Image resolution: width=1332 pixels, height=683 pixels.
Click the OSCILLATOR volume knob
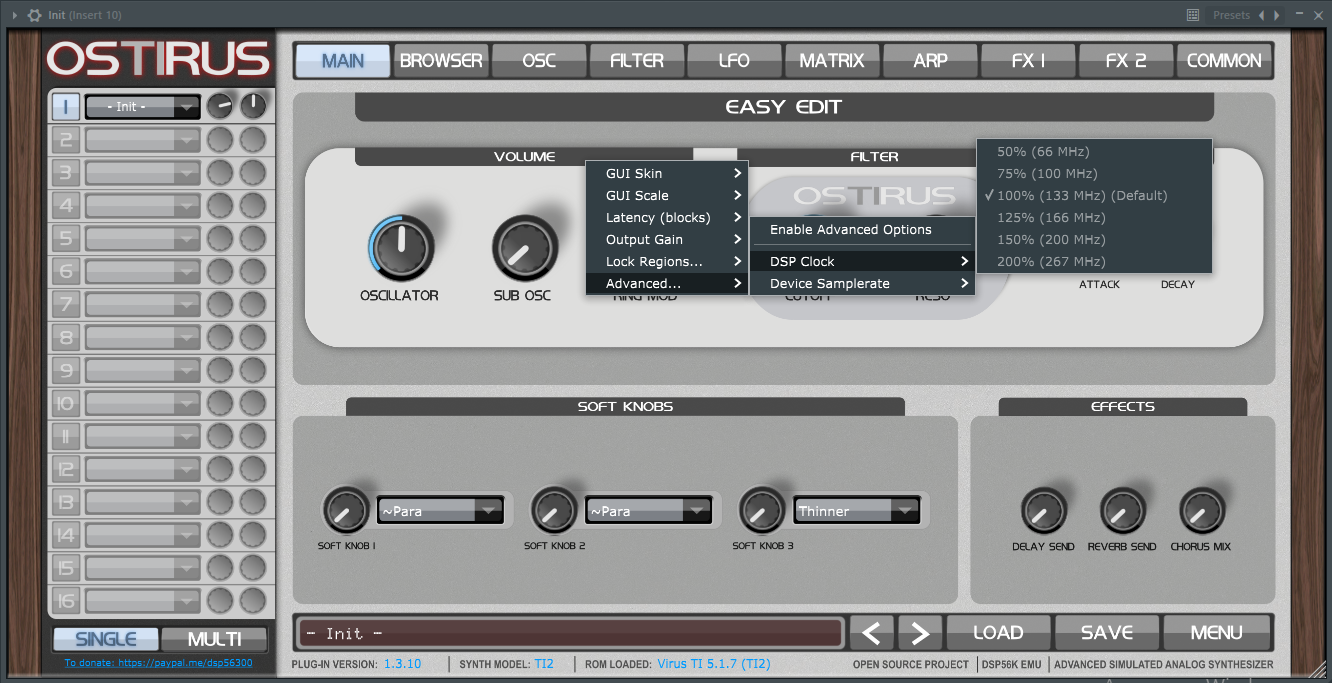(x=400, y=246)
